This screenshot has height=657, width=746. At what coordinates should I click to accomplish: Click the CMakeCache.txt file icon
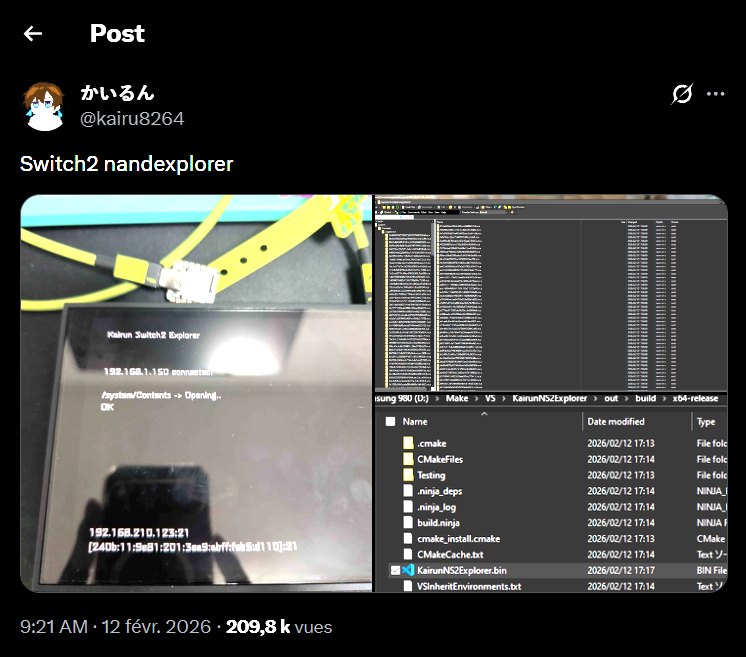(408, 554)
